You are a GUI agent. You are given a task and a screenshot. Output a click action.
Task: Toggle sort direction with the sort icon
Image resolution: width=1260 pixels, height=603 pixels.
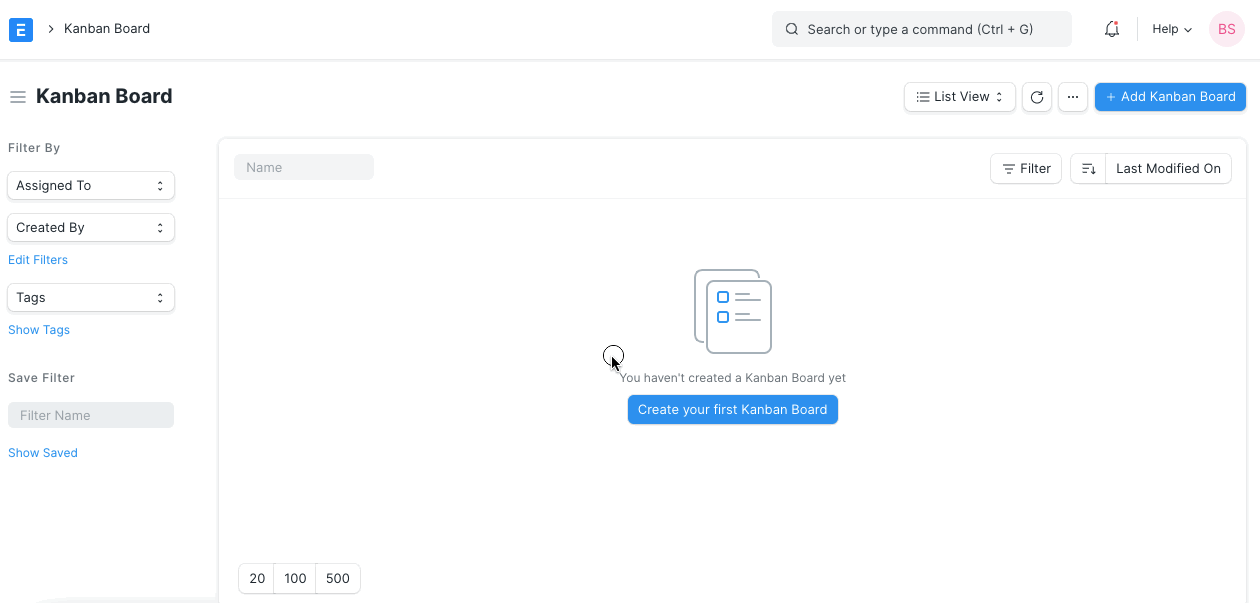coord(1088,168)
